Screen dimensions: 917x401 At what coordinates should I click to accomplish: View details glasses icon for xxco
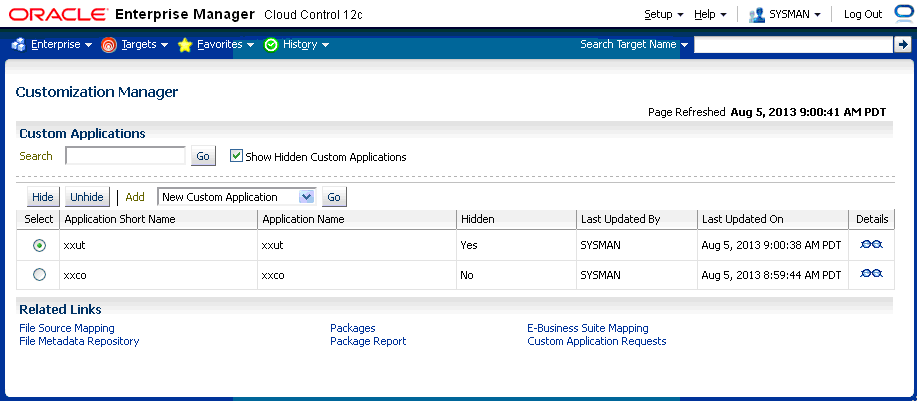[x=871, y=274]
